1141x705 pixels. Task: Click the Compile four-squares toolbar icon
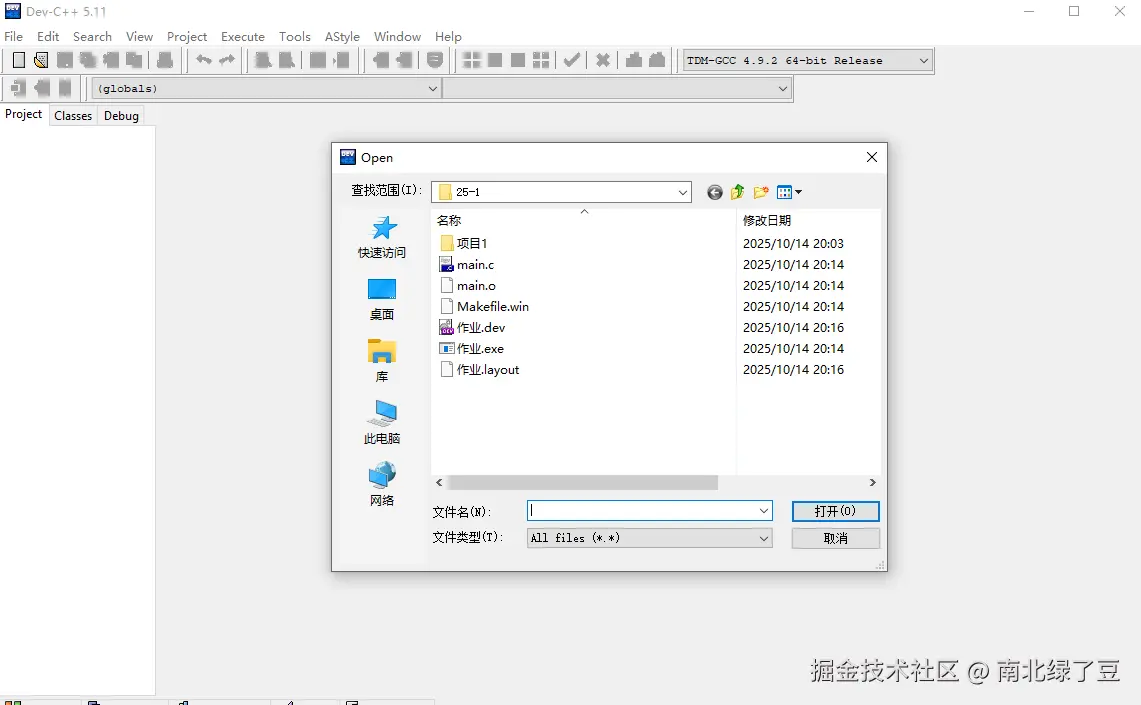472,60
